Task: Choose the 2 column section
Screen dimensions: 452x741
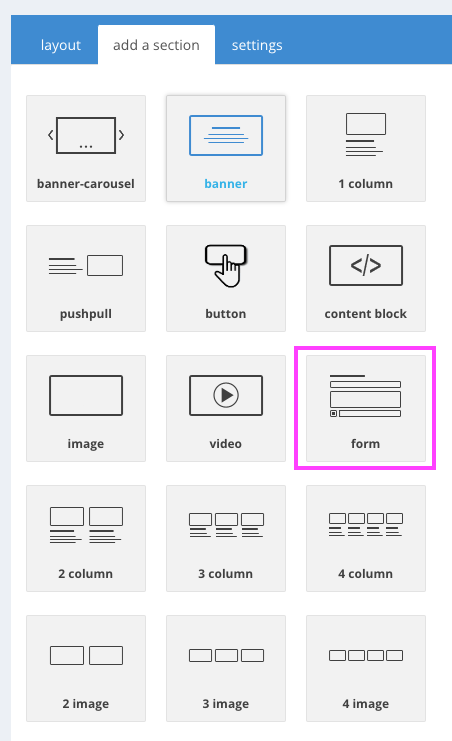Action: coord(86,538)
